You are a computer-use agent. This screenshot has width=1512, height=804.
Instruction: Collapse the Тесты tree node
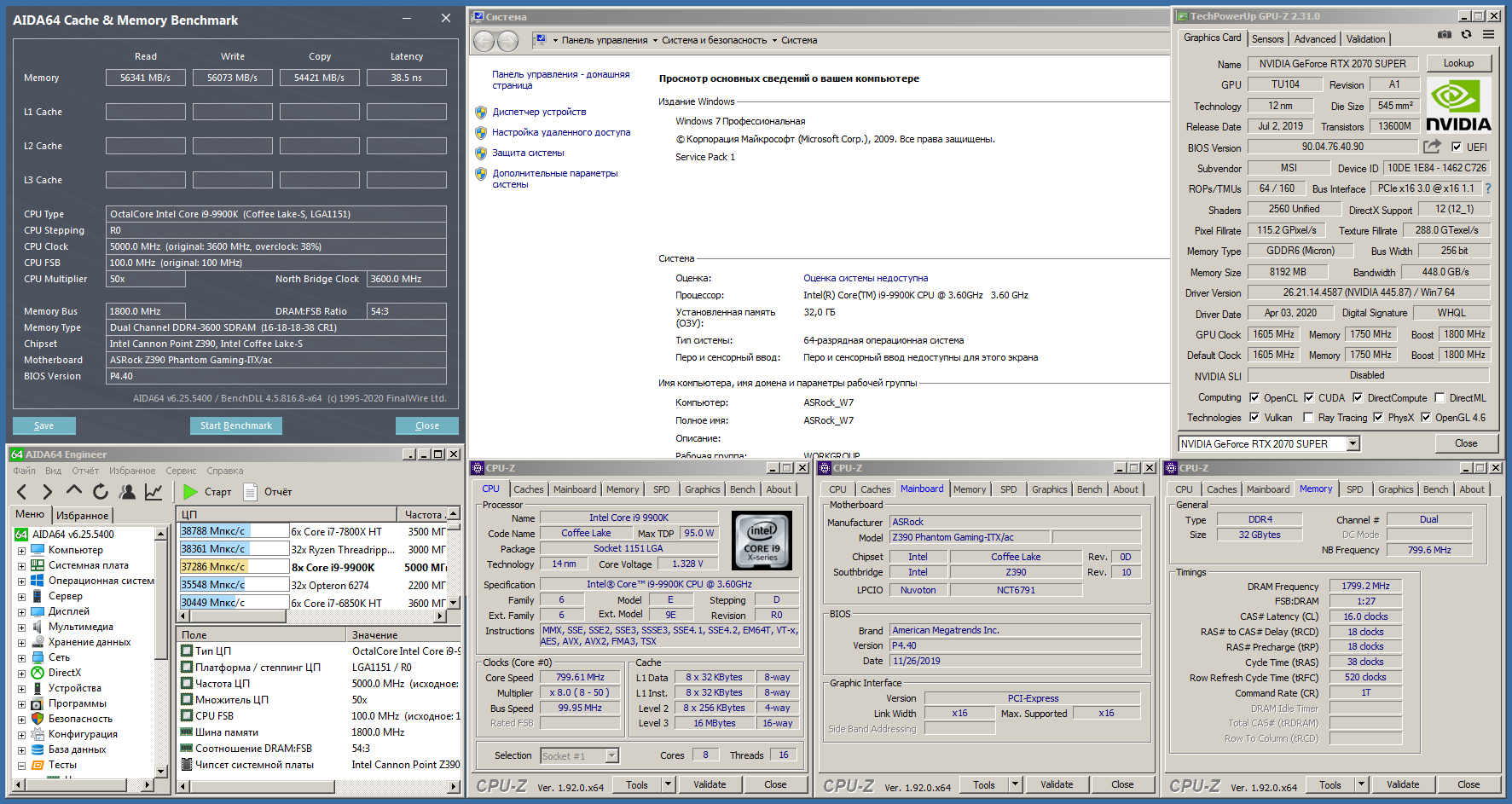coord(21,766)
